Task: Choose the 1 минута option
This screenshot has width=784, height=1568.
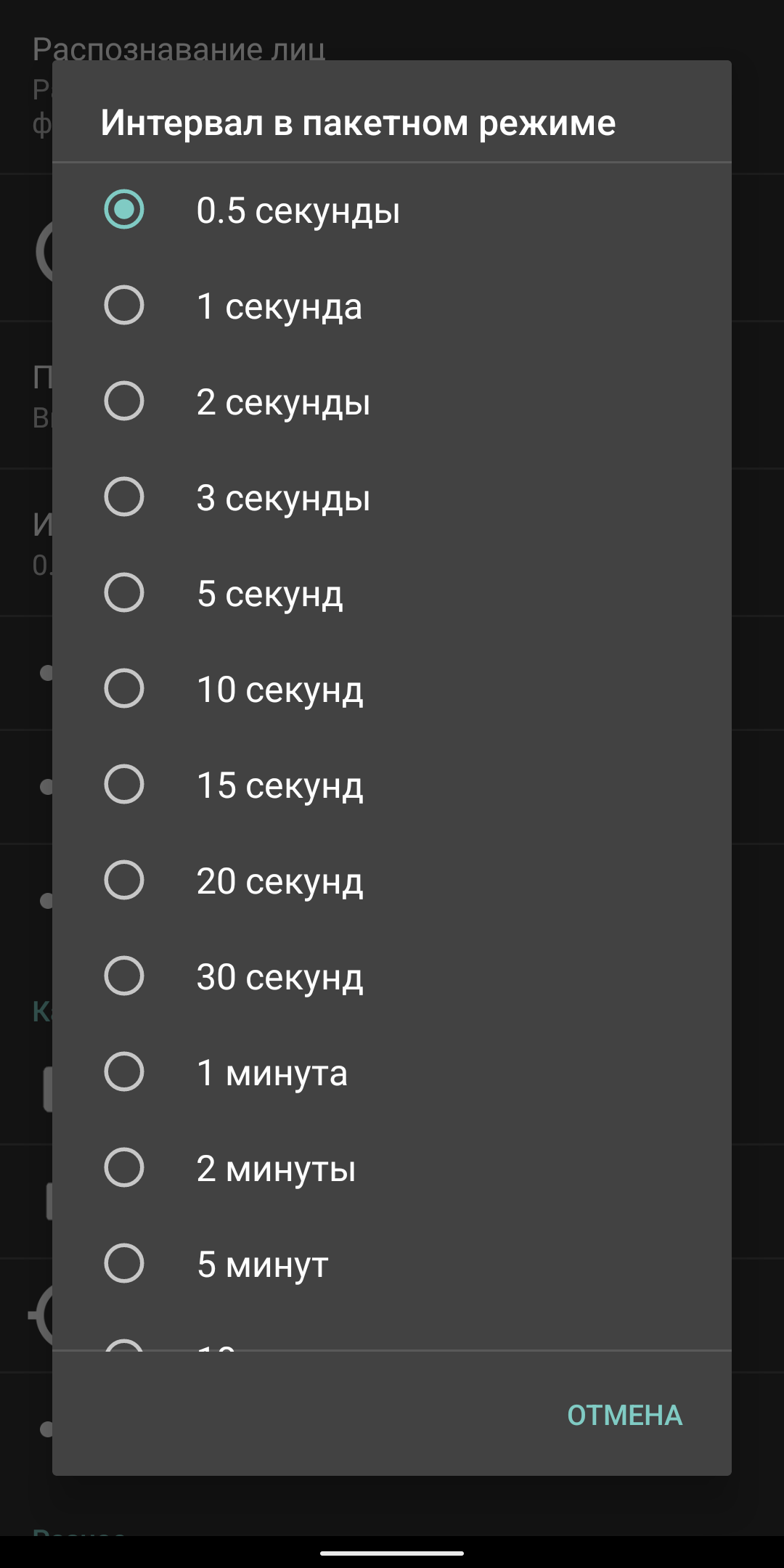Action: point(124,1072)
